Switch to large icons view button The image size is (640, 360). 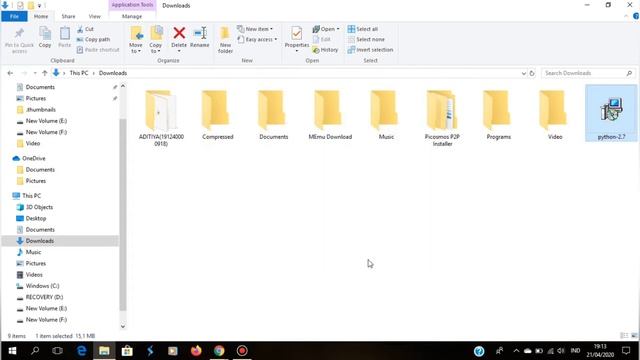[634, 336]
